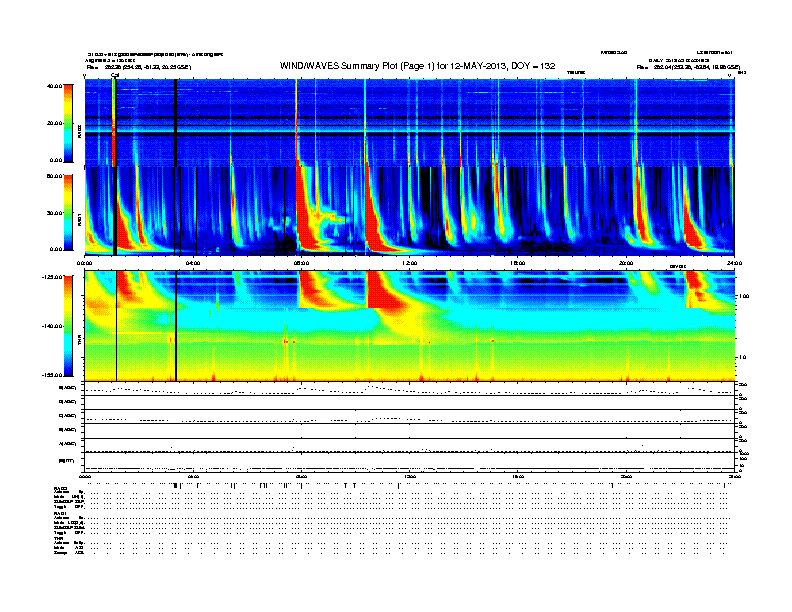
Task: Click the 'Cal' marker label above RAD2
Action: click(115, 75)
